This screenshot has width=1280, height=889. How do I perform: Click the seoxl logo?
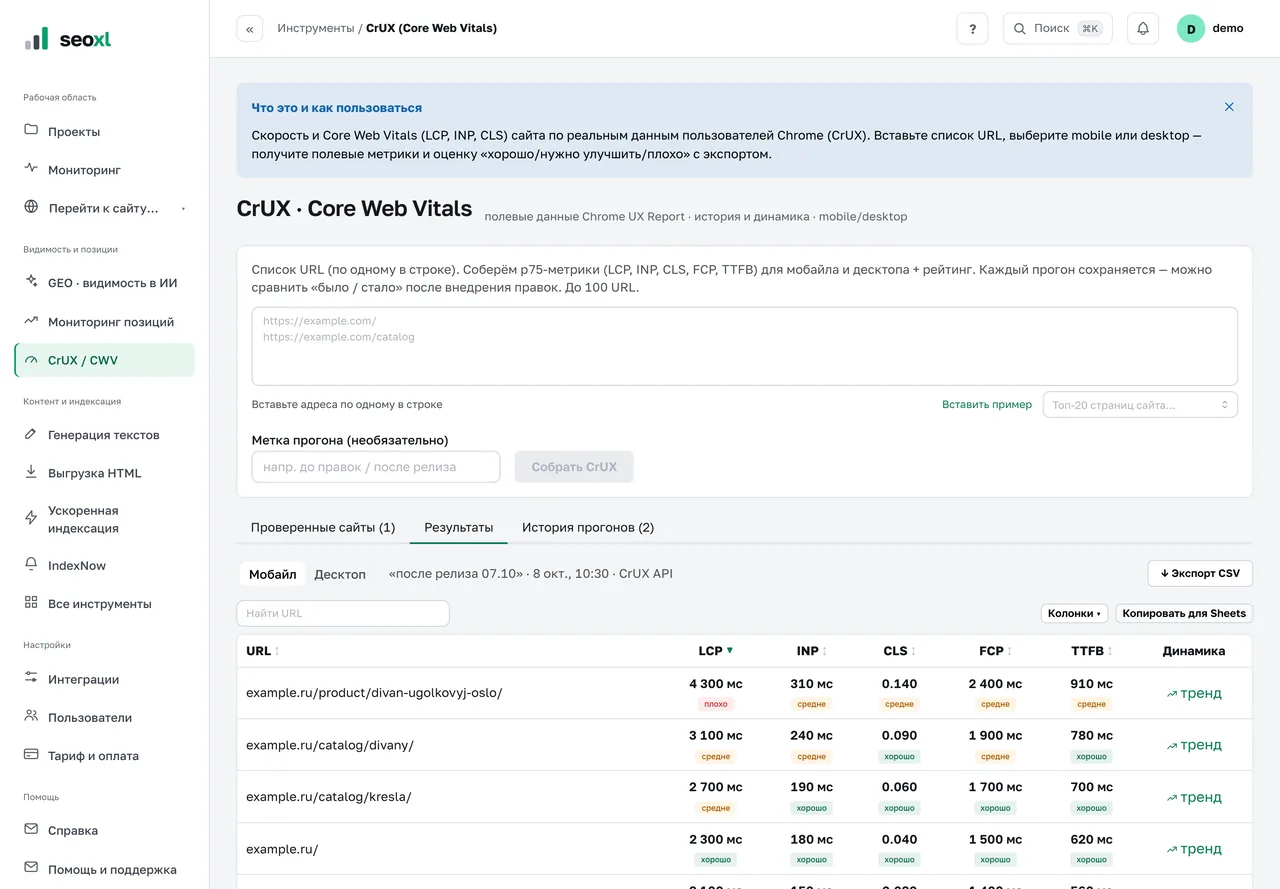tap(68, 39)
